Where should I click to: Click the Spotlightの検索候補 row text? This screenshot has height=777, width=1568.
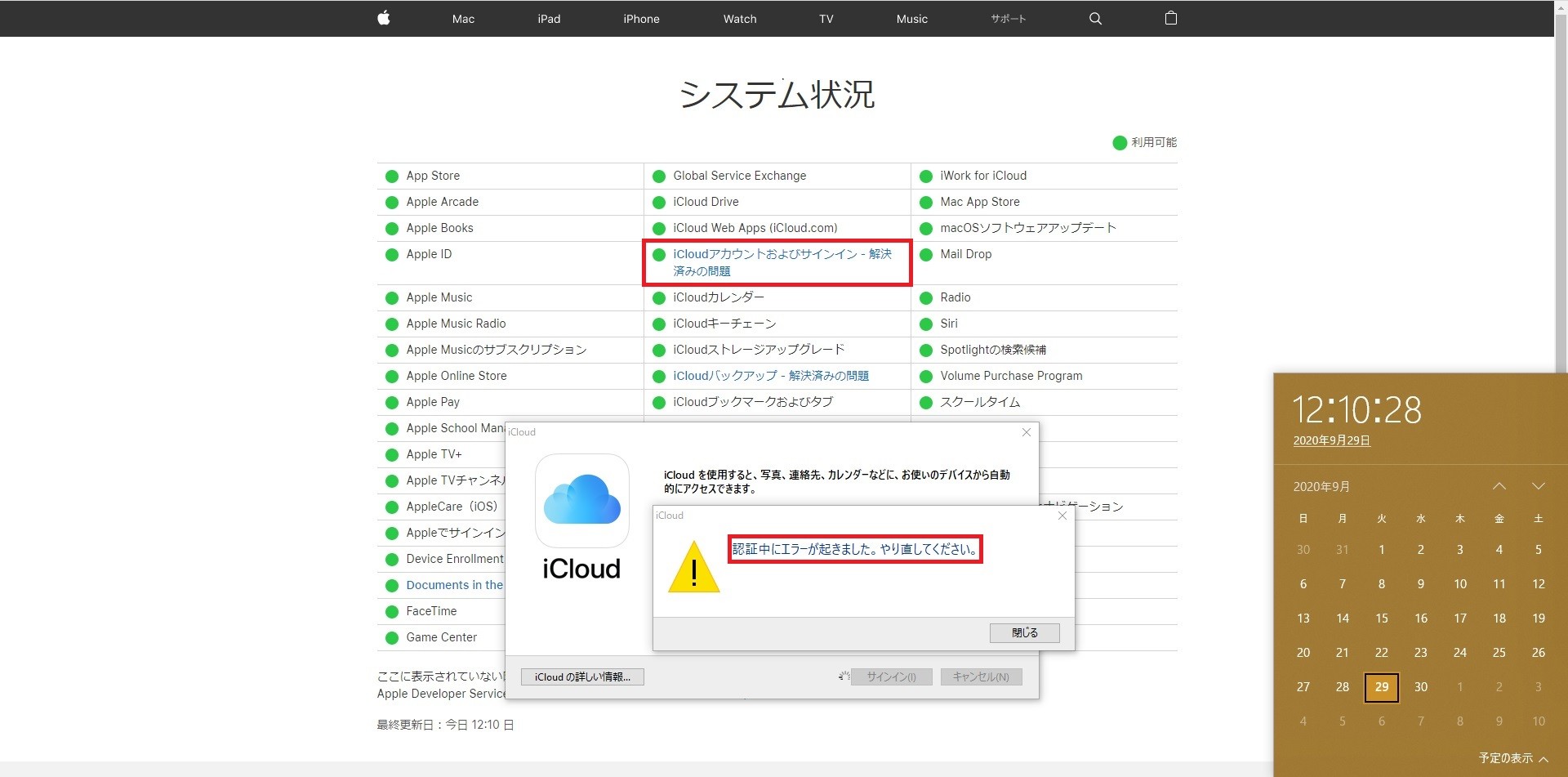click(993, 350)
